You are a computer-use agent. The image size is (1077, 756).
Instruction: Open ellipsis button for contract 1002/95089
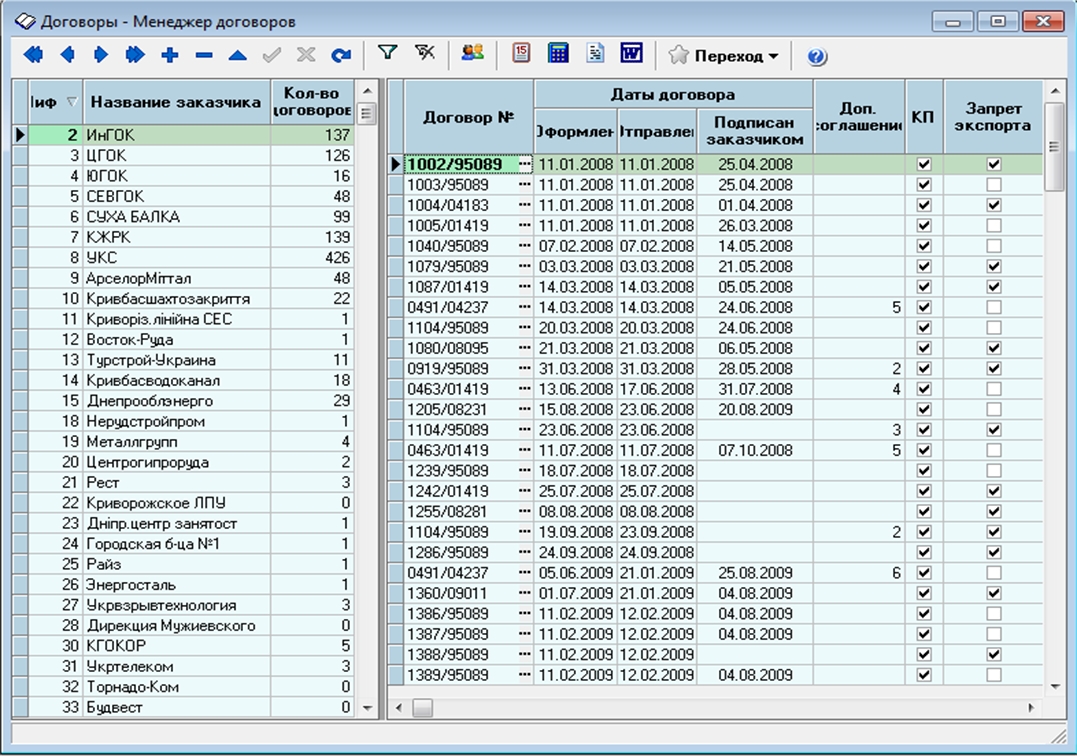525,164
